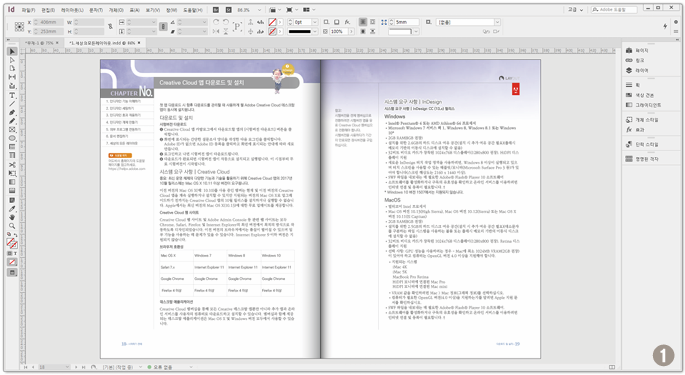Select the Gradient Swatch tool
This screenshot has width=685, height=375.
(12, 182)
